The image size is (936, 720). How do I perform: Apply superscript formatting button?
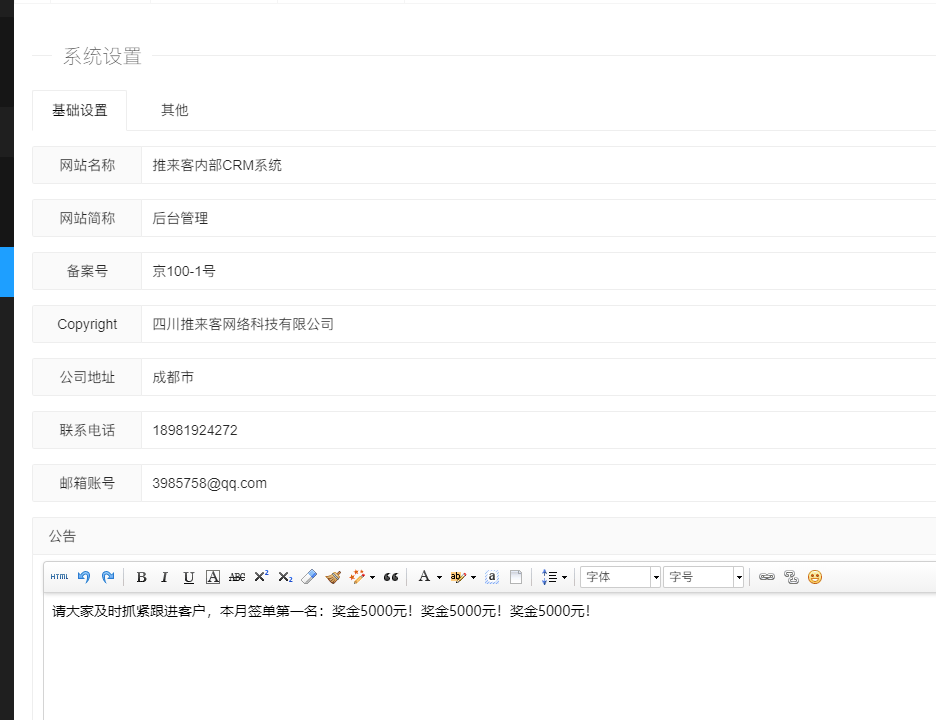(261, 577)
